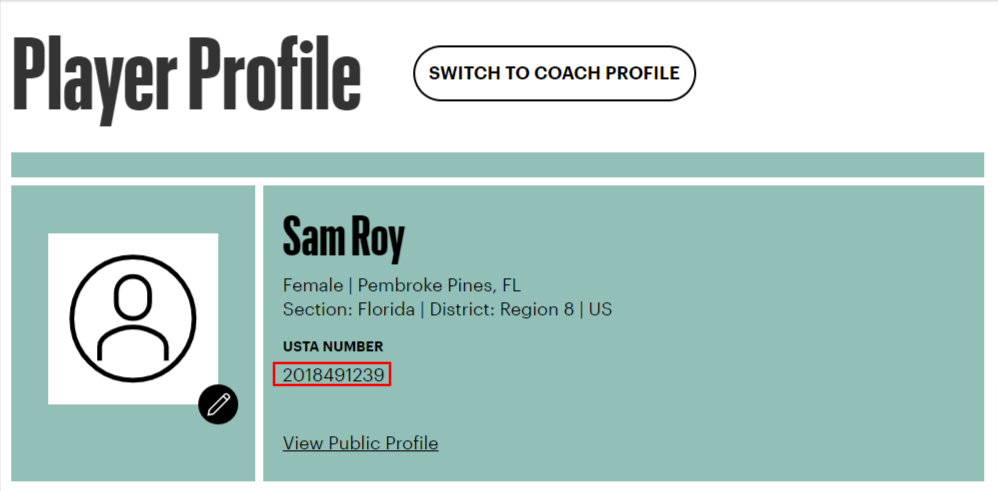Image resolution: width=998 pixels, height=491 pixels.
Task: Click the Pembroke Pines, FL location text
Action: (x=439, y=285)
